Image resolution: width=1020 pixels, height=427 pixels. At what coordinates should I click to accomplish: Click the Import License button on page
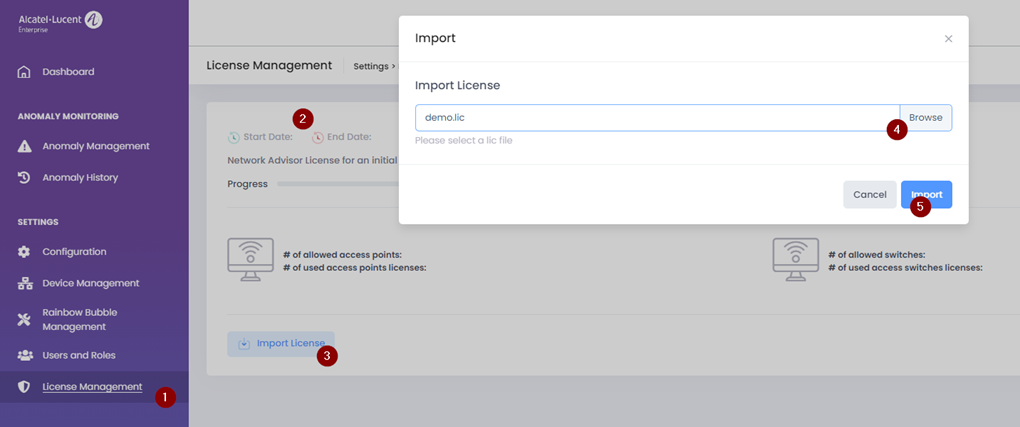(280, 344)
